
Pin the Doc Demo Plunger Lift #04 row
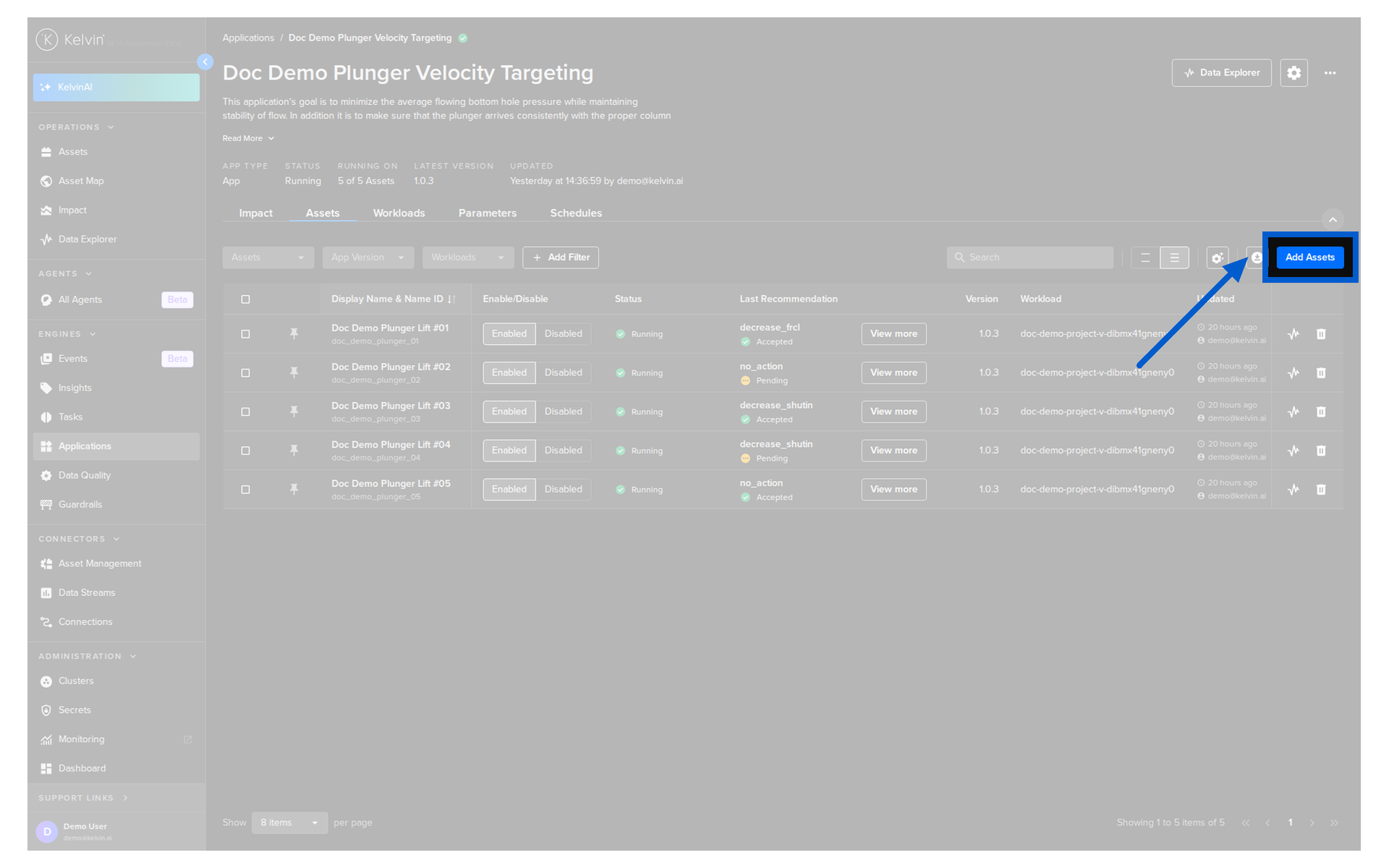(294, 451)
